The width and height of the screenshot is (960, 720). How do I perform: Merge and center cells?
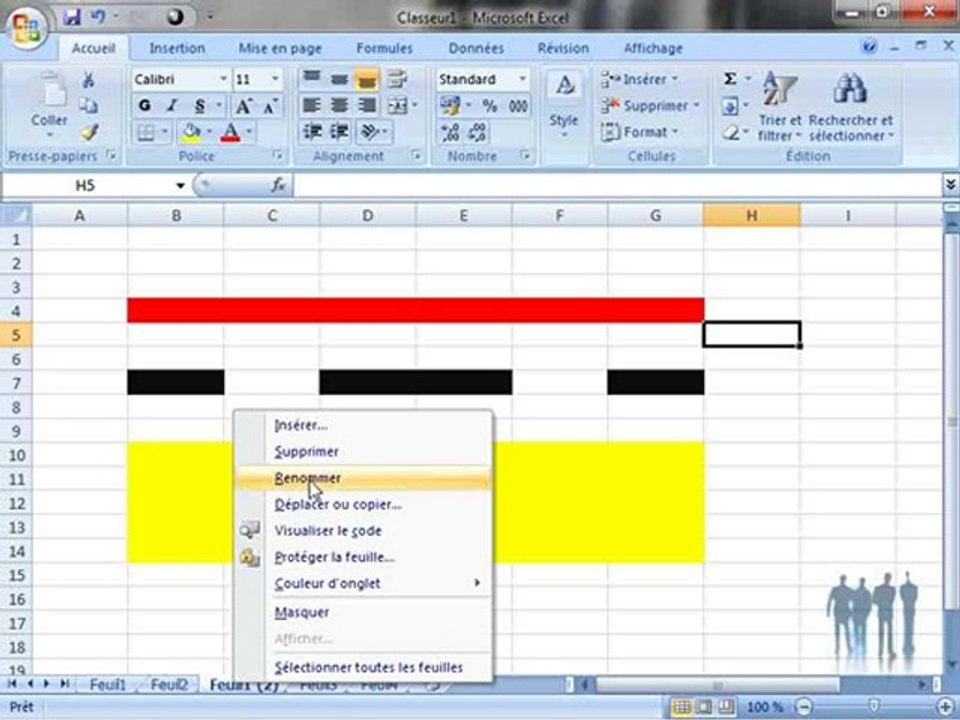[x=398, y=106]
